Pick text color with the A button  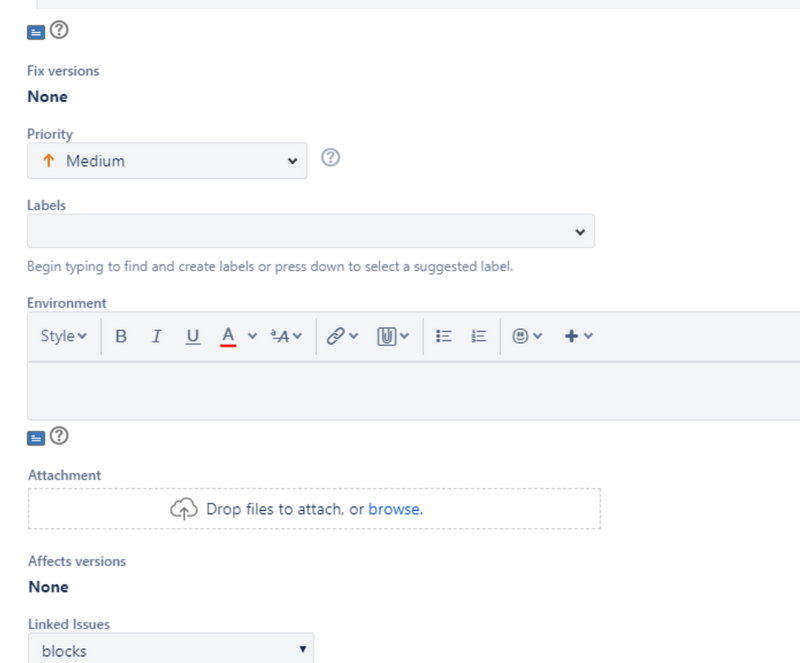tap(228, 337)
